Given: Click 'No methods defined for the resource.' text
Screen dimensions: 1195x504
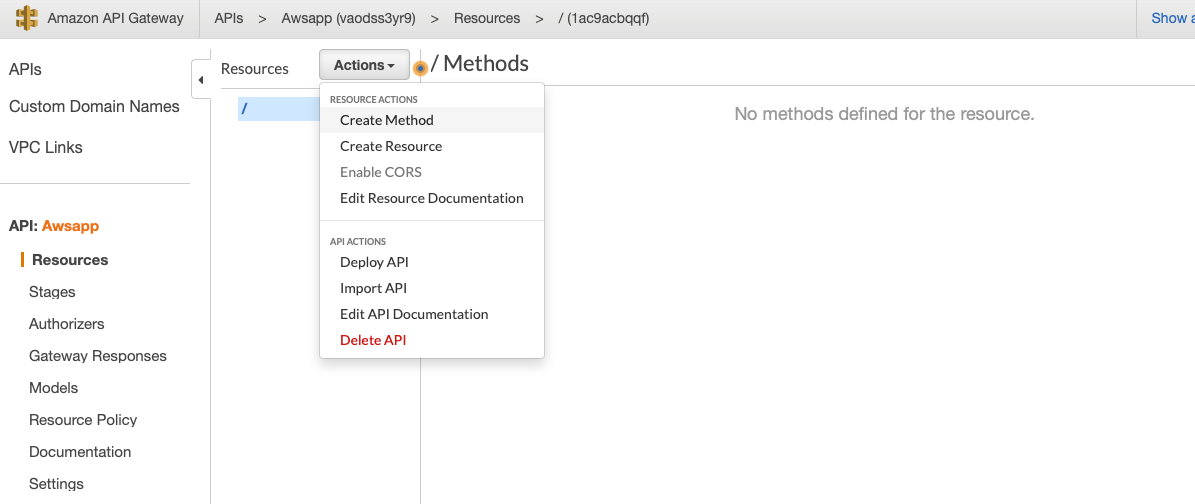Looking at the screenshot, I should coord(884,114).
